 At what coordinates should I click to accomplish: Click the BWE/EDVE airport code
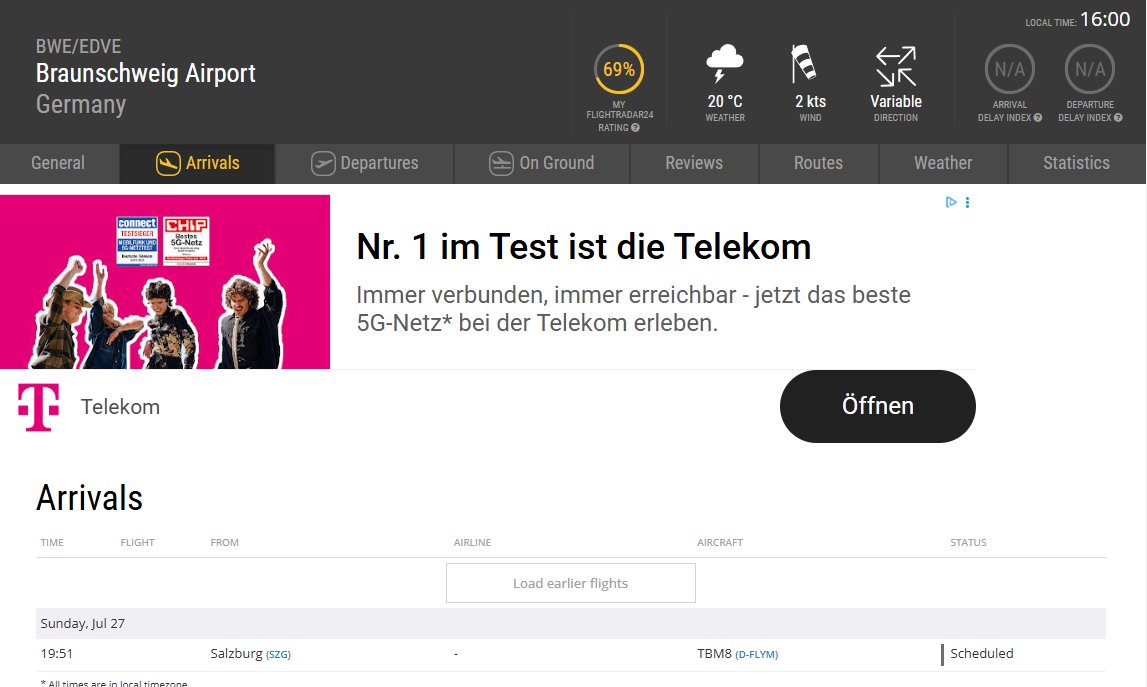[x=78, y=46]
